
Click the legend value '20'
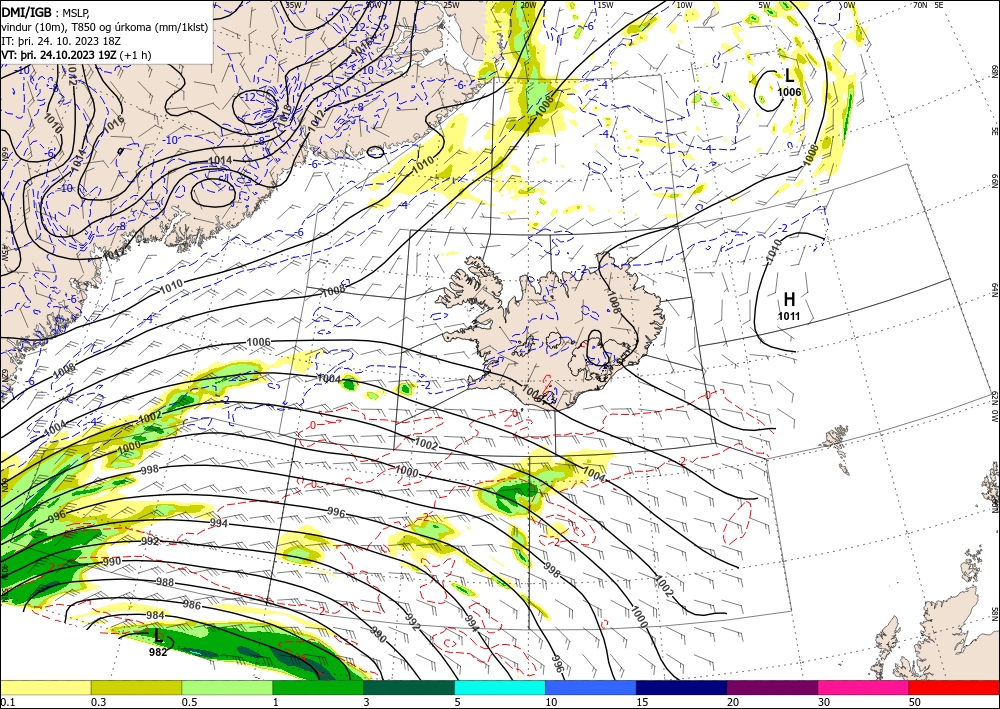[x=733, y=703]
